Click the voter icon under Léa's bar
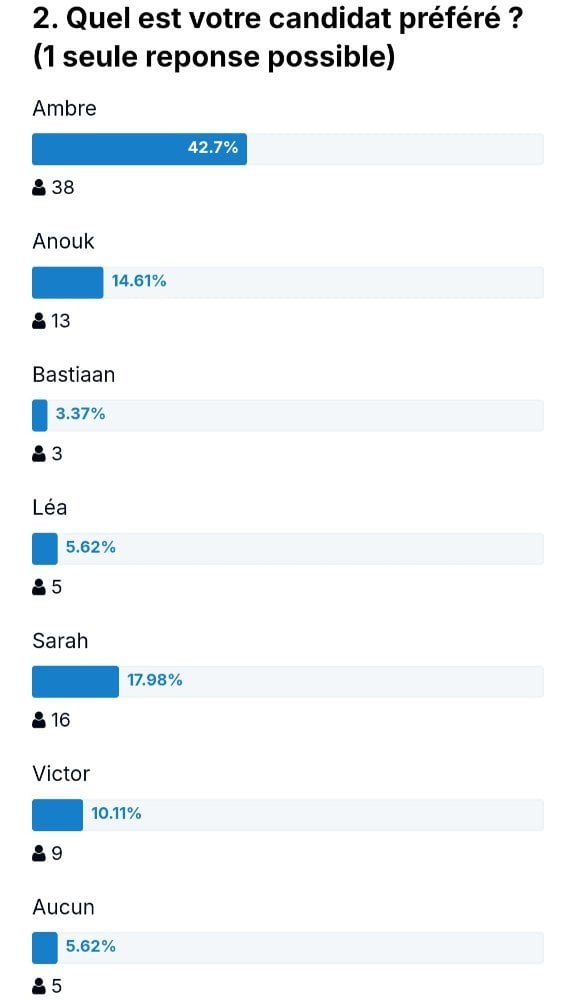Screen dimensions: 576x1000 click(x=39, y=587)
